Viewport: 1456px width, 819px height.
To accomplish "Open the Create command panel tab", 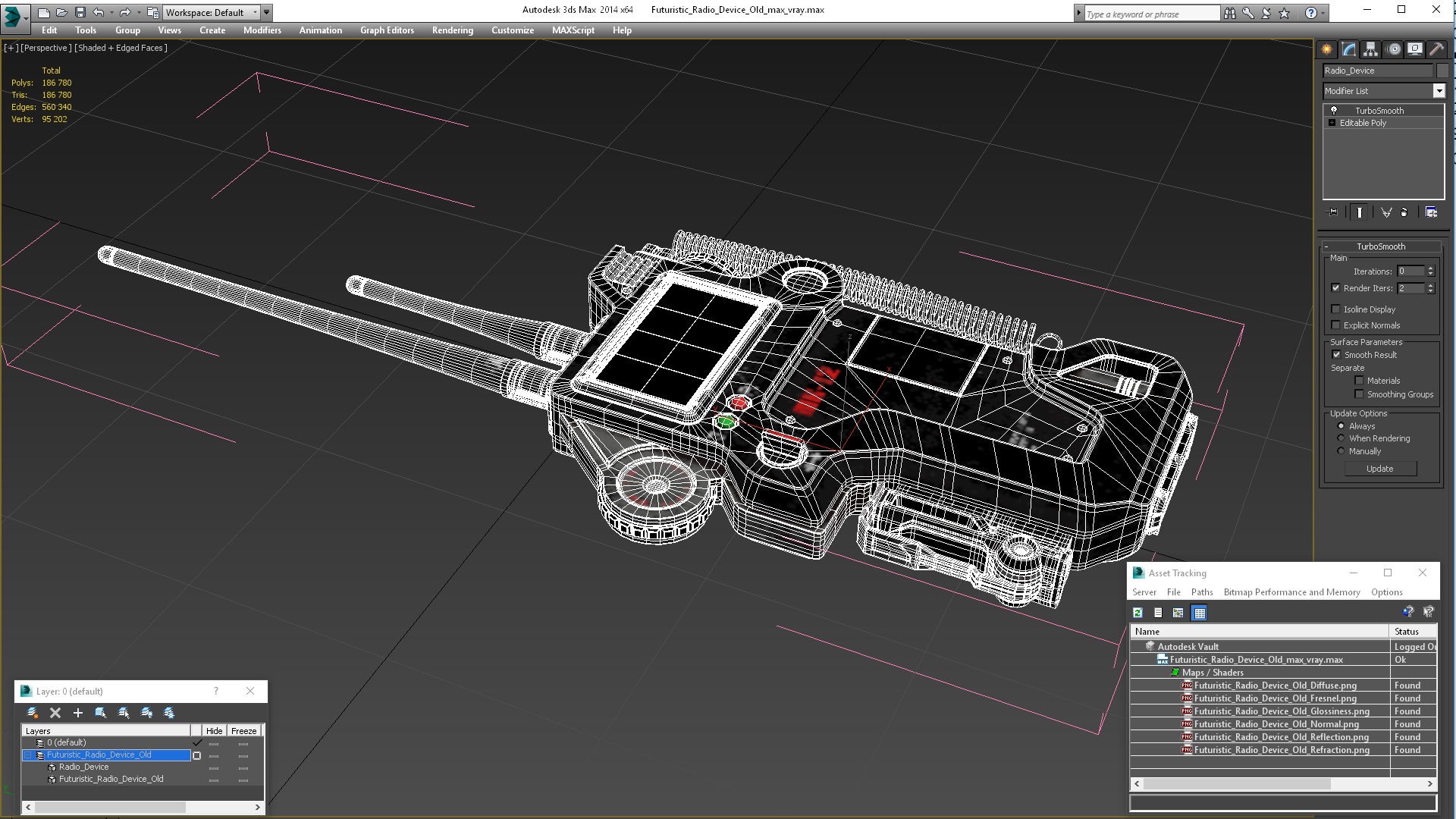I will click(1326, 49).
